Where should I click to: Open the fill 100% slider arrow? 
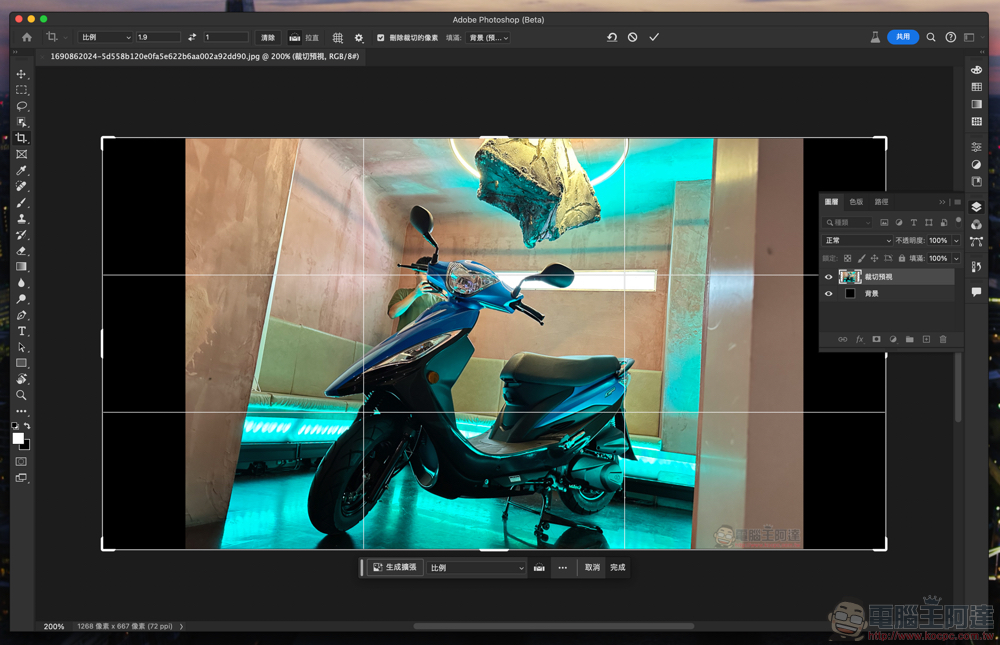click(956, 258)
